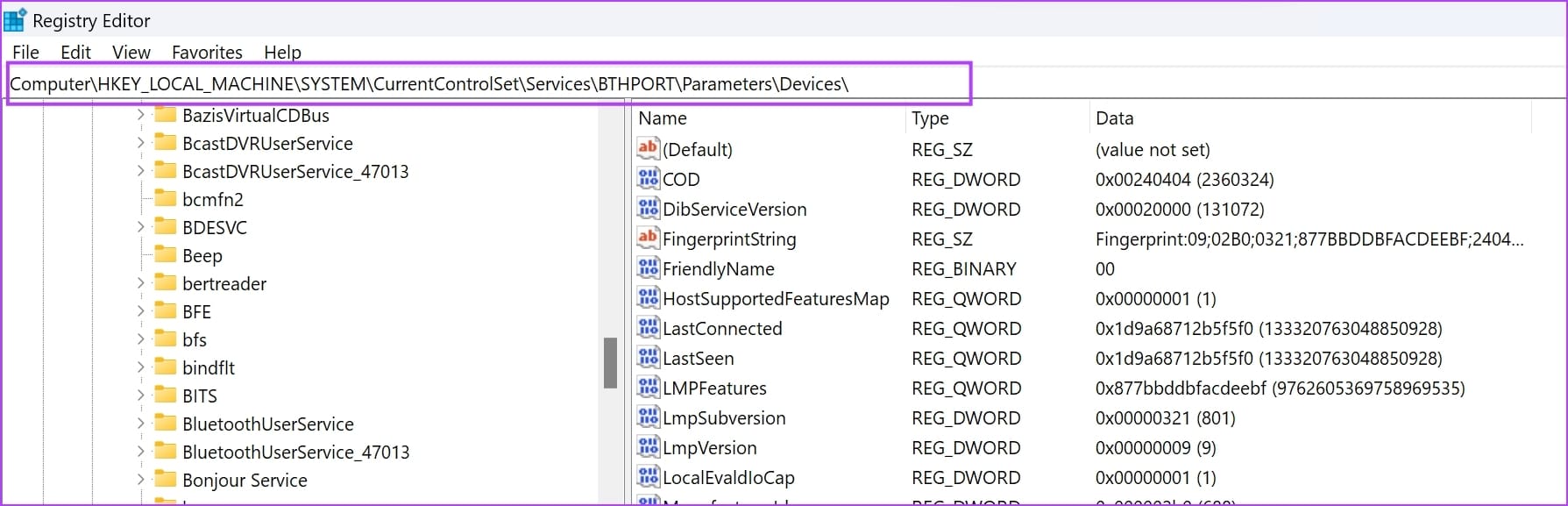Expand the BazisVirtualCDBus tree node

coord(140,115)
